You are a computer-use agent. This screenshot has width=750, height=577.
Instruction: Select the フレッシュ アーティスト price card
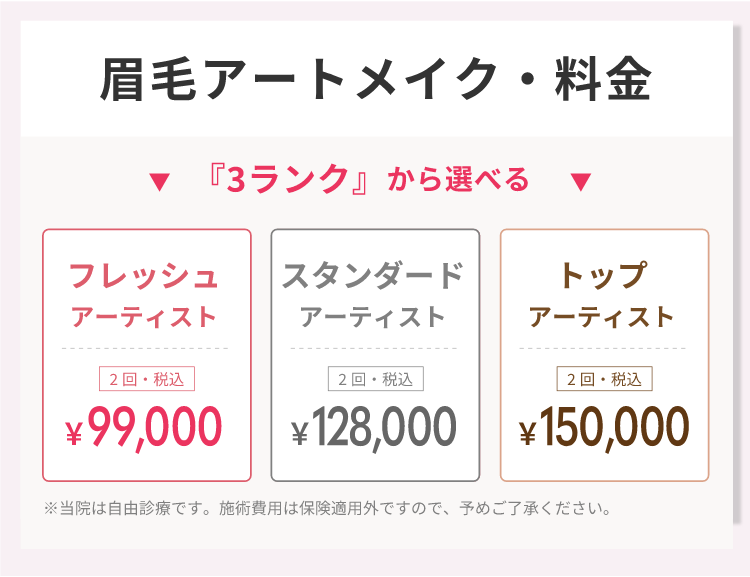(147, 355)
